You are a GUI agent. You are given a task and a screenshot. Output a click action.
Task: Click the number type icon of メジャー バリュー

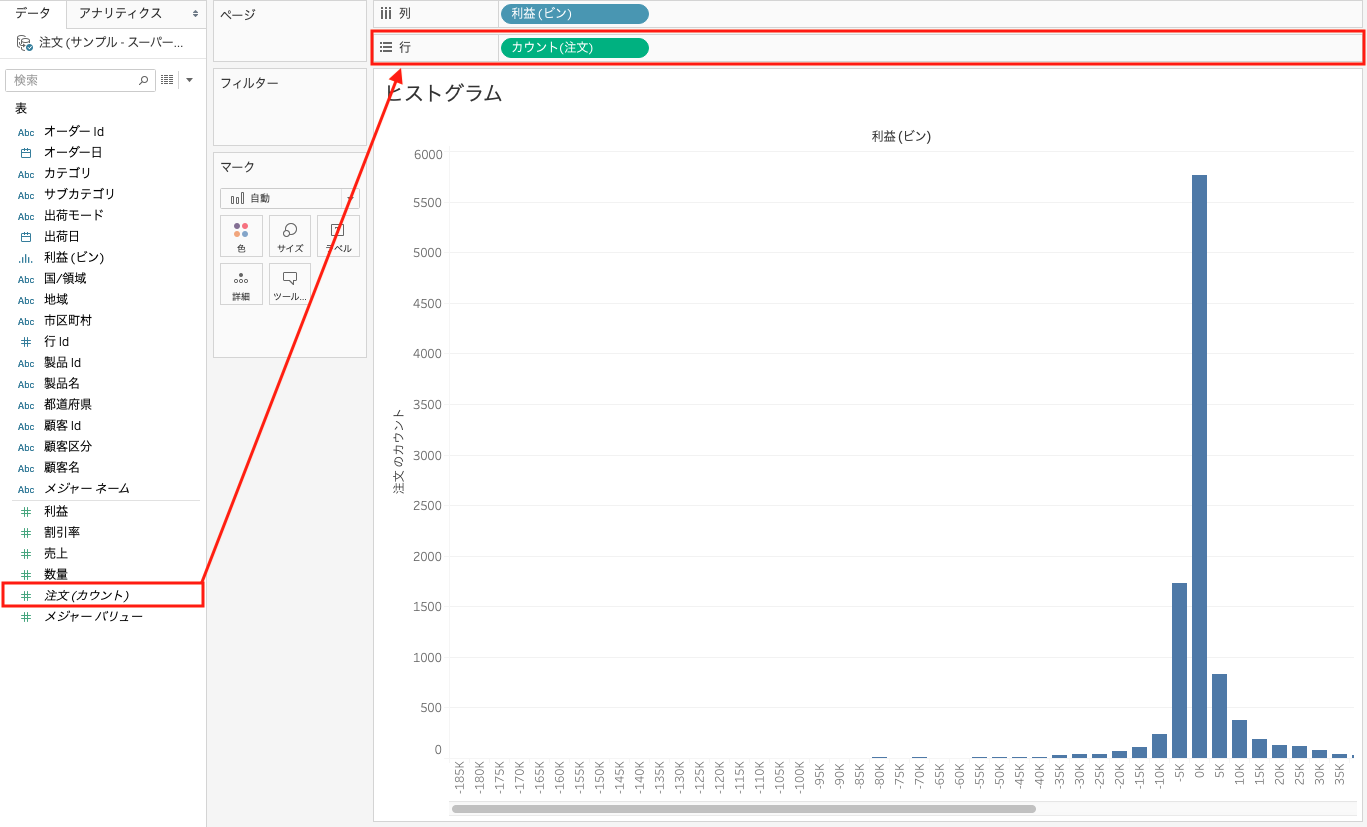[x=26, y=617]
